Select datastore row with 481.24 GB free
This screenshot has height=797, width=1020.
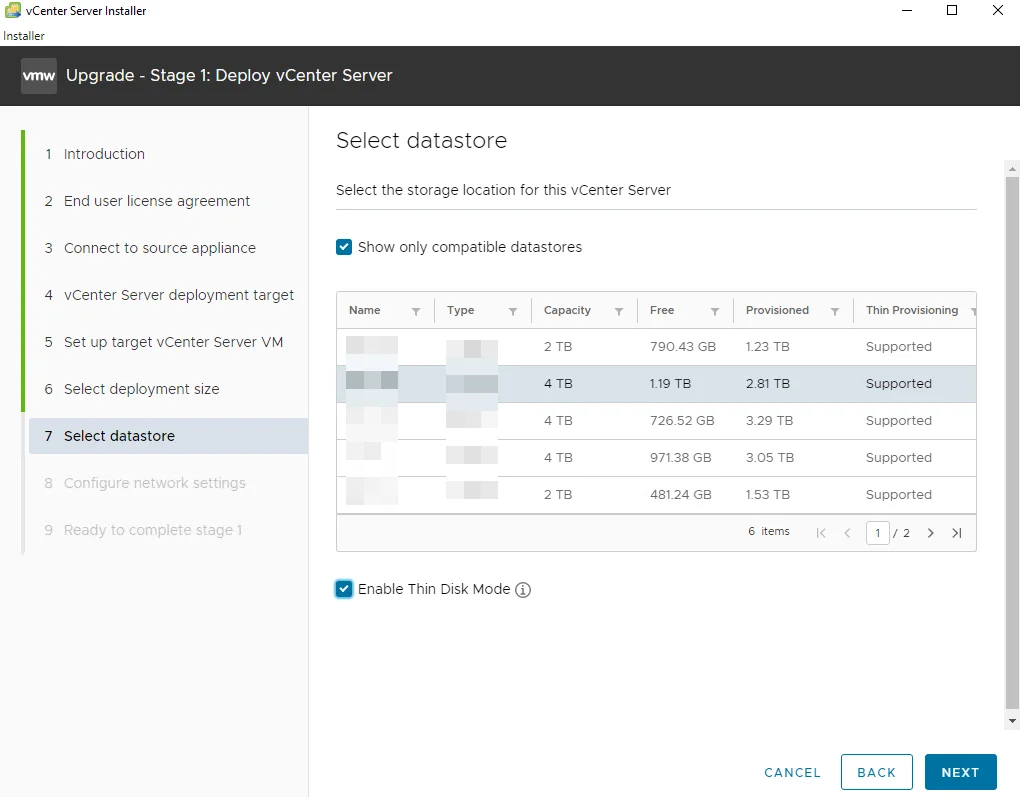[656, 495]
